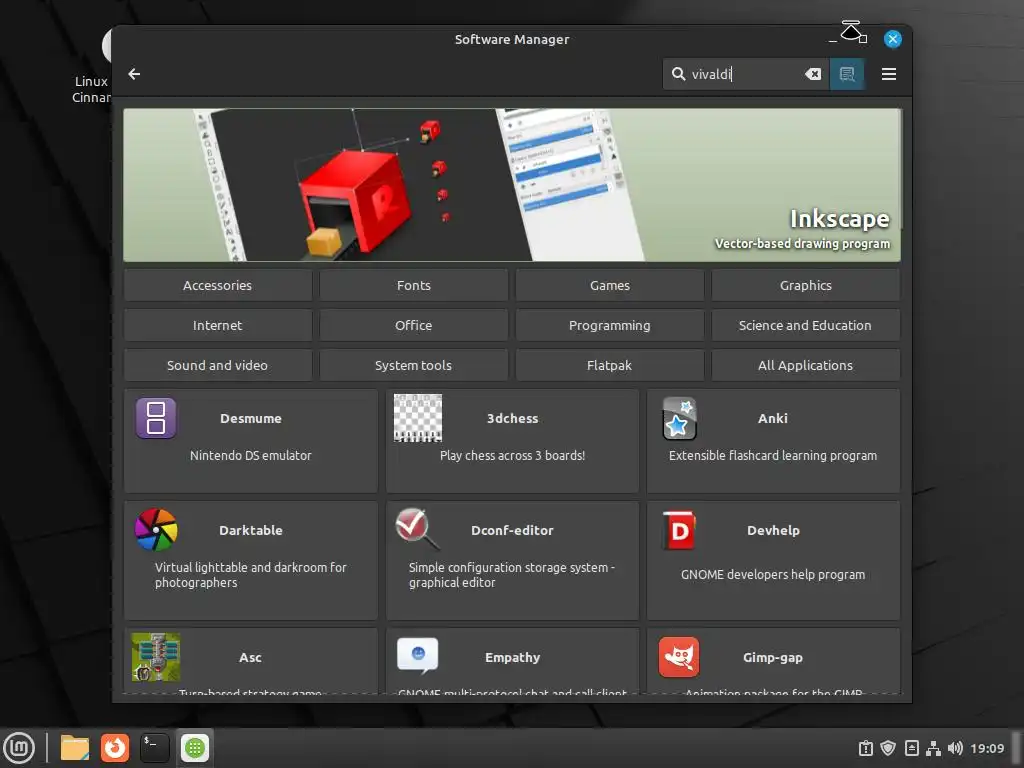
Task: Click the Darktable color wheel icon
Action: [156, 530]
